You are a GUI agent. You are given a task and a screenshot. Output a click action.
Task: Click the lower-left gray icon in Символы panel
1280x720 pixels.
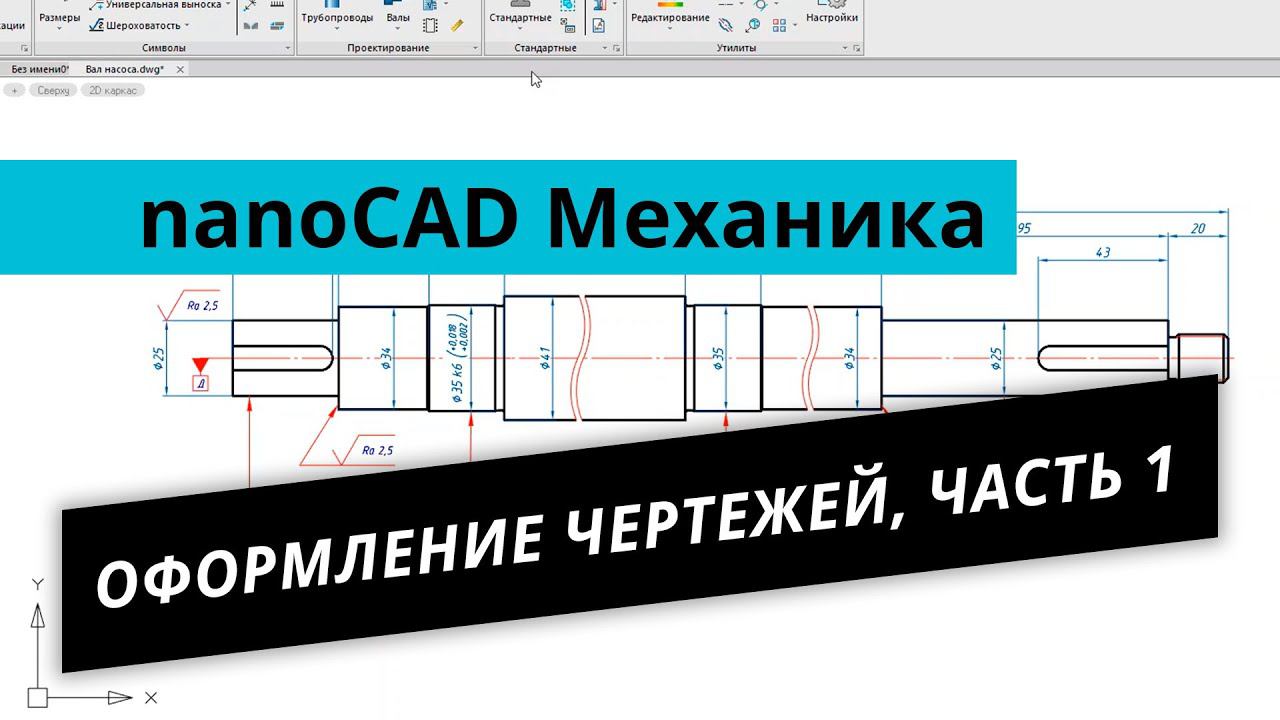(x=250, y=25)
